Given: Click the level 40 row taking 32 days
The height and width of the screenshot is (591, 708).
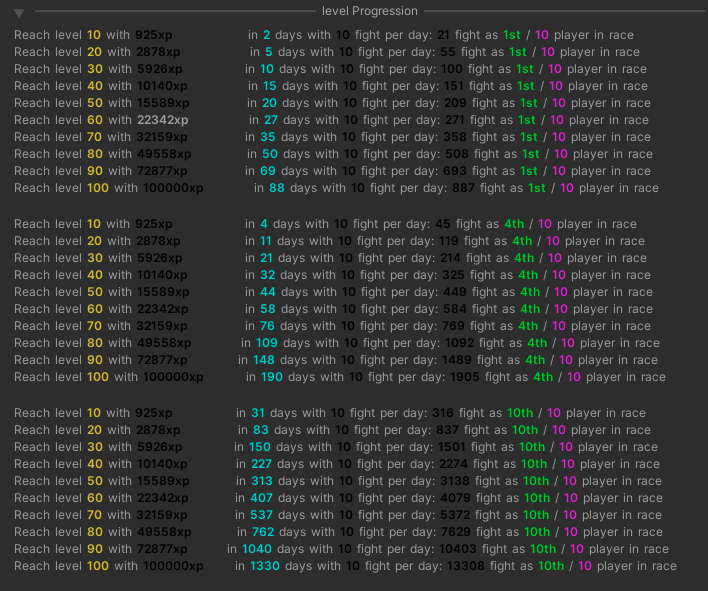Looking at the screenshot, I should coord(332,275).
